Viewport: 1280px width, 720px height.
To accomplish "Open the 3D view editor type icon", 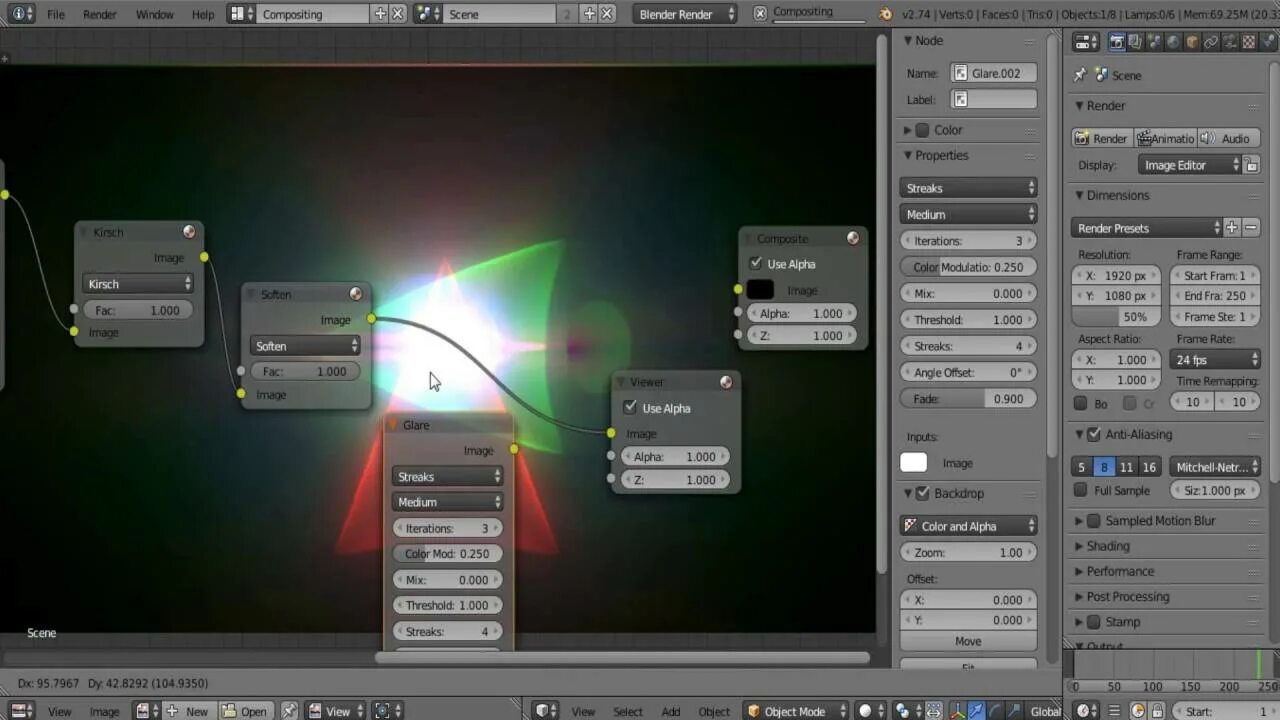I will click(x=545, y=711).
